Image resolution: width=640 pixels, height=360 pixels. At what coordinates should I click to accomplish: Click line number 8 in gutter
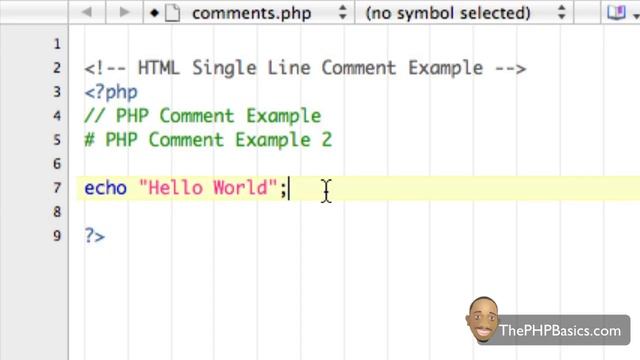57,212
